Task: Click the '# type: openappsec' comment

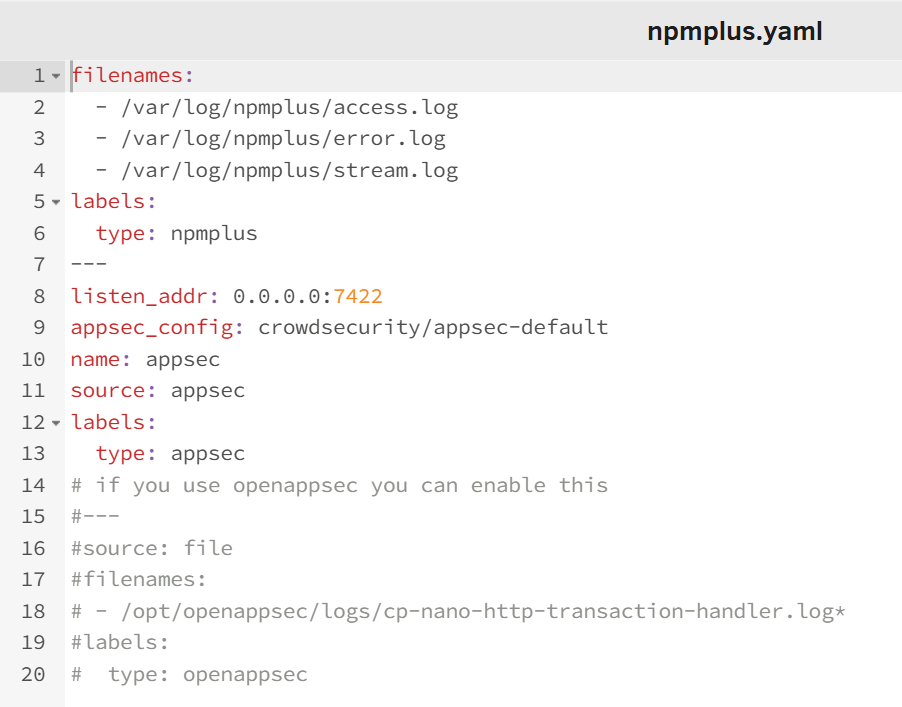Action: click(x=189, y=674)
